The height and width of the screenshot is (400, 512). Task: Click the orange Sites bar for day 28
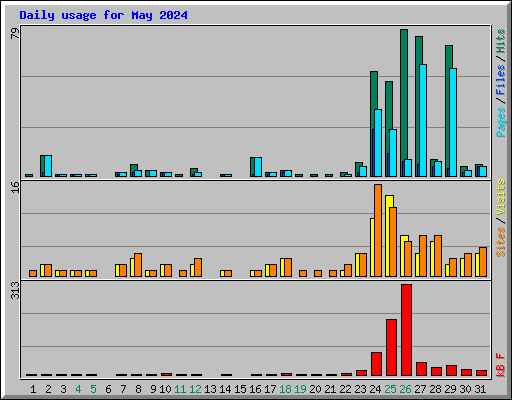point(438,256)
